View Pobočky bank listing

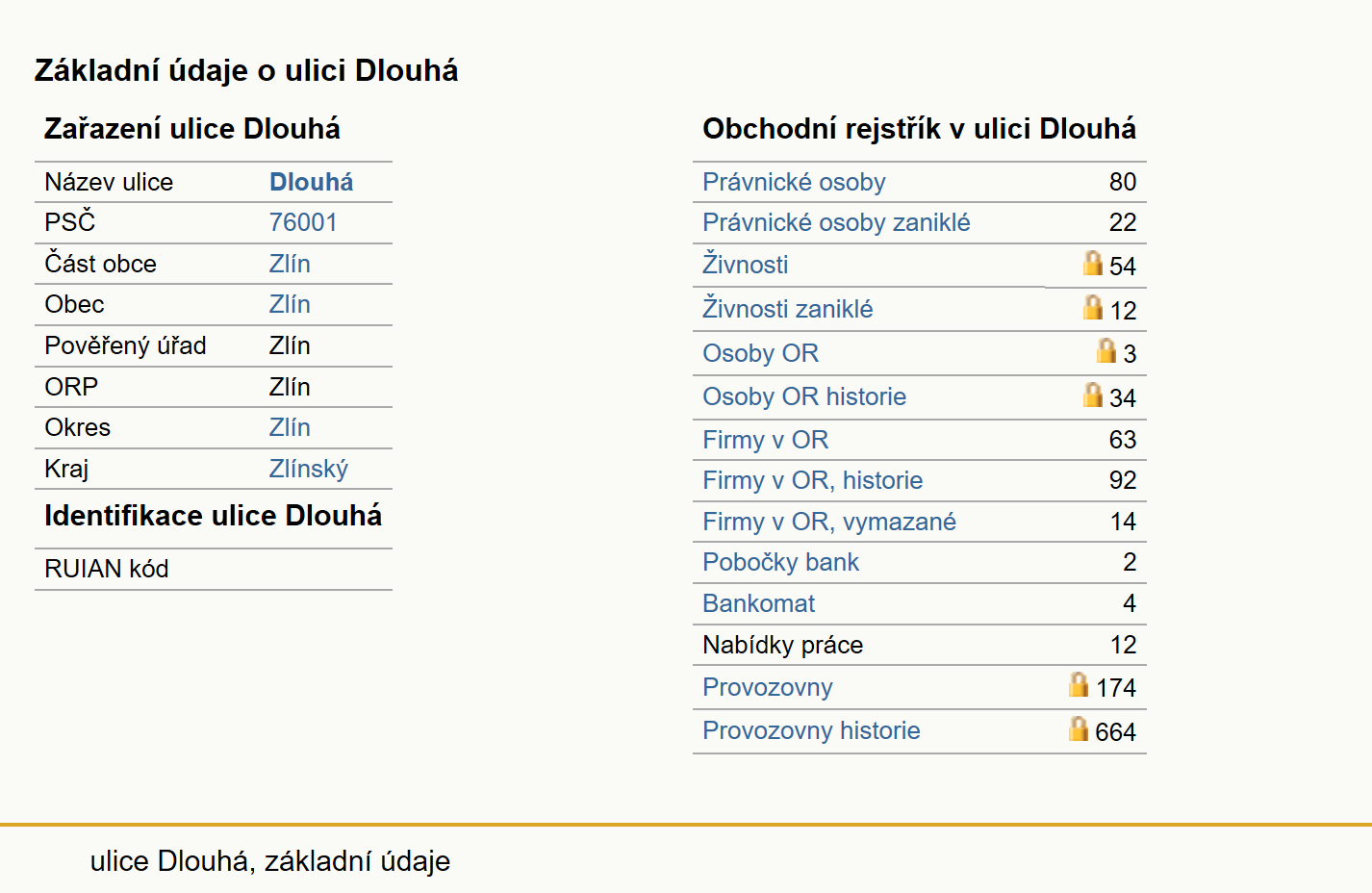coord(780,562)
